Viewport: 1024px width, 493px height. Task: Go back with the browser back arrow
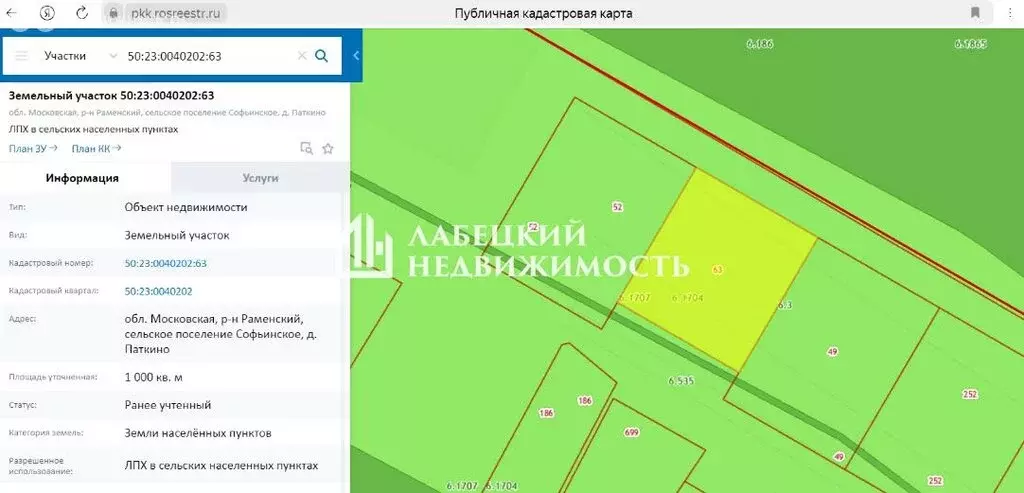[x=12, y=13]
